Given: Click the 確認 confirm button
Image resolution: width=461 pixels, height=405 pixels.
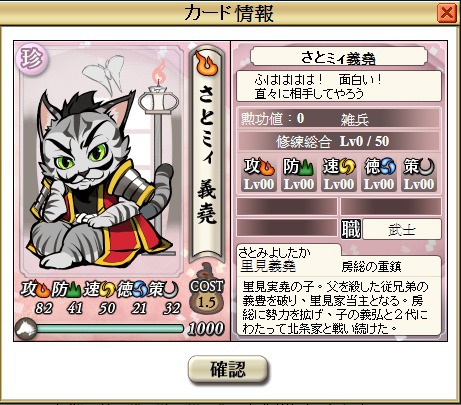Looking at the screenshot, I should (x=228, y=369).
